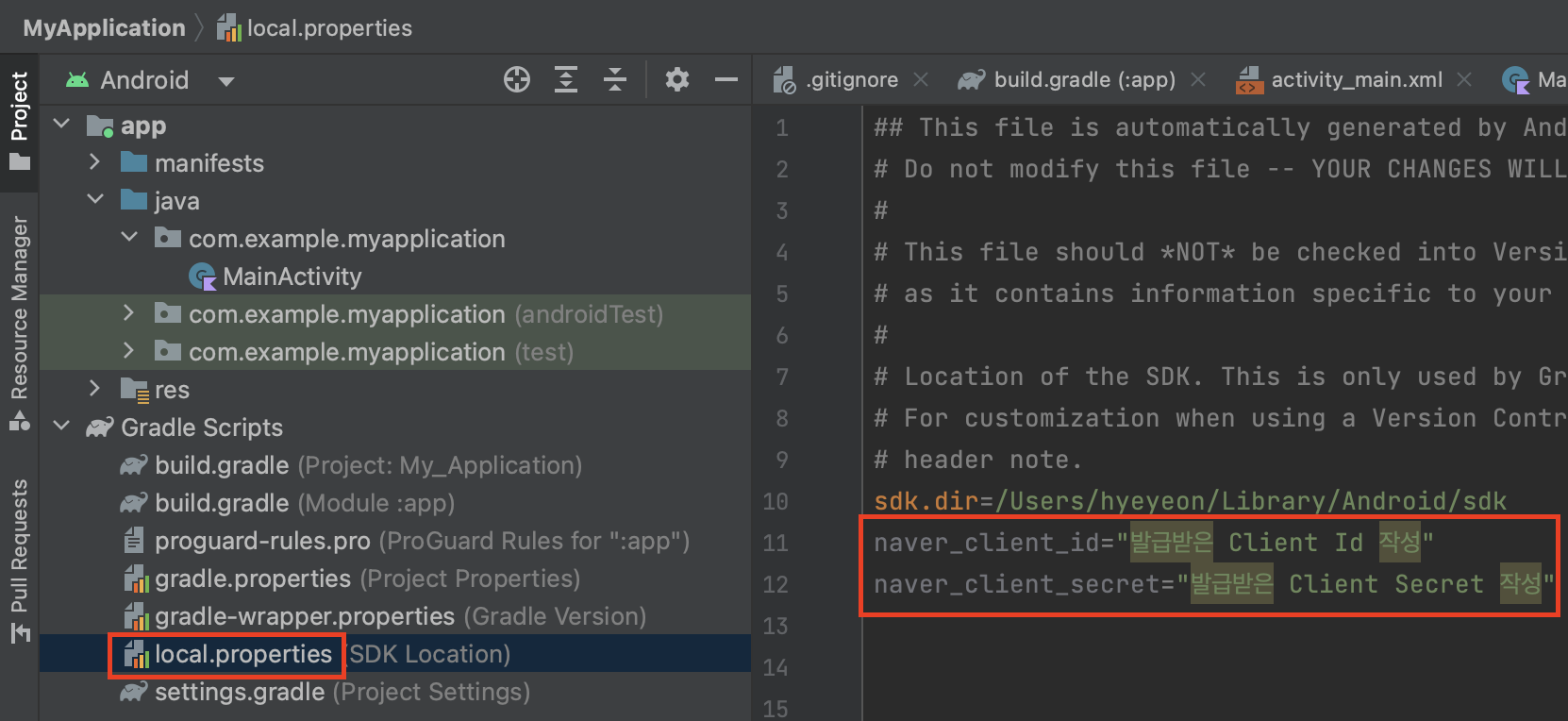Click java folder icon
This screenshot has height=721, width=1568.
(x=134, y=201)
